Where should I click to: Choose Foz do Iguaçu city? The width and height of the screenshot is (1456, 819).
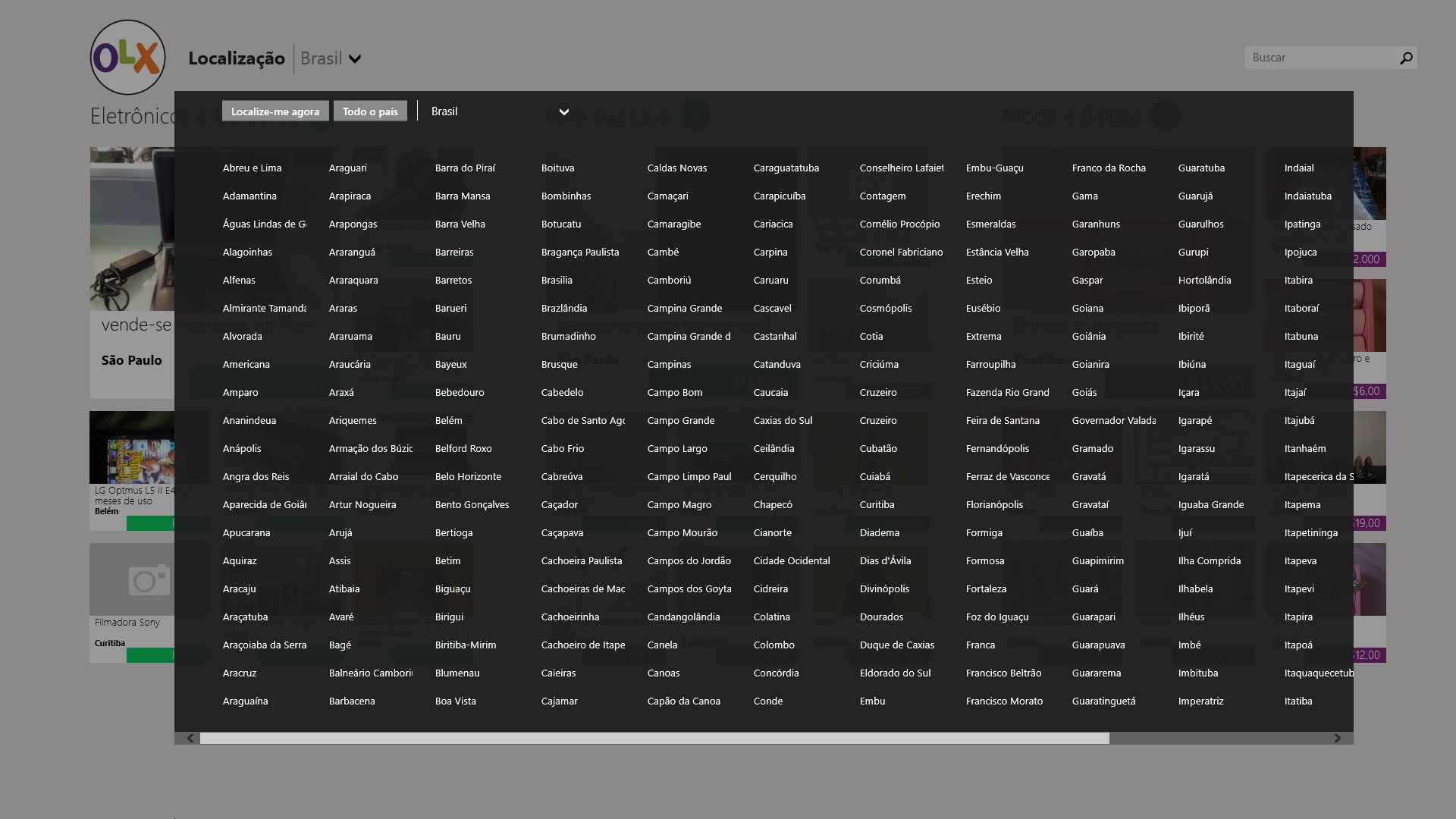coord(997,617)
